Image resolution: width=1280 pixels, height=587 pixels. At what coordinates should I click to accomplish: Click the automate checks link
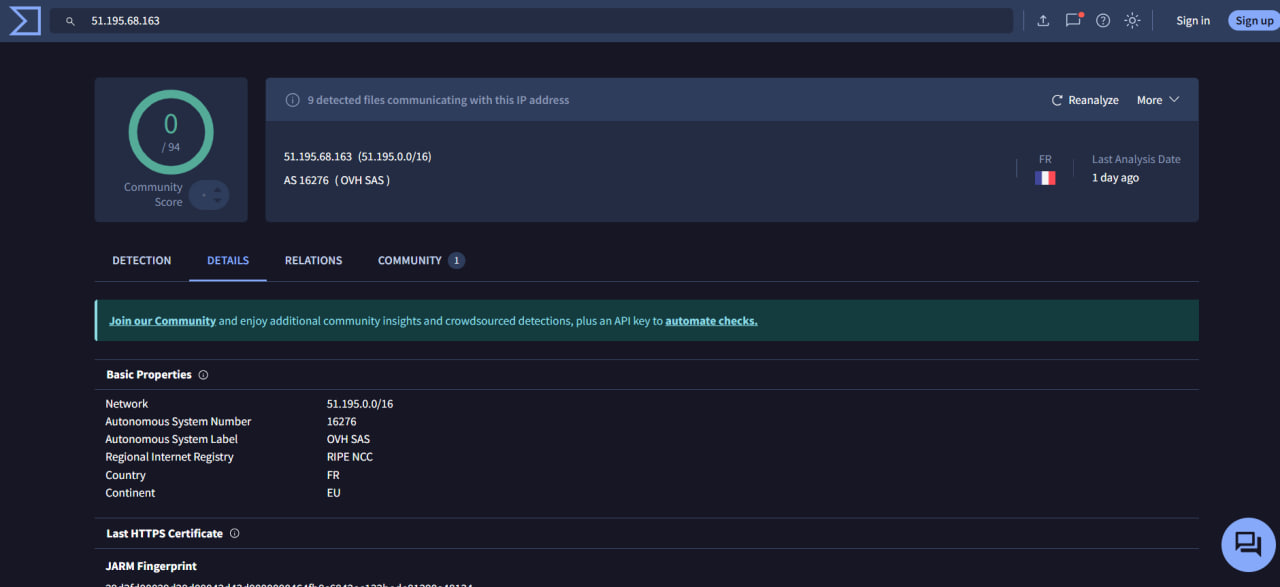(710, 320)
